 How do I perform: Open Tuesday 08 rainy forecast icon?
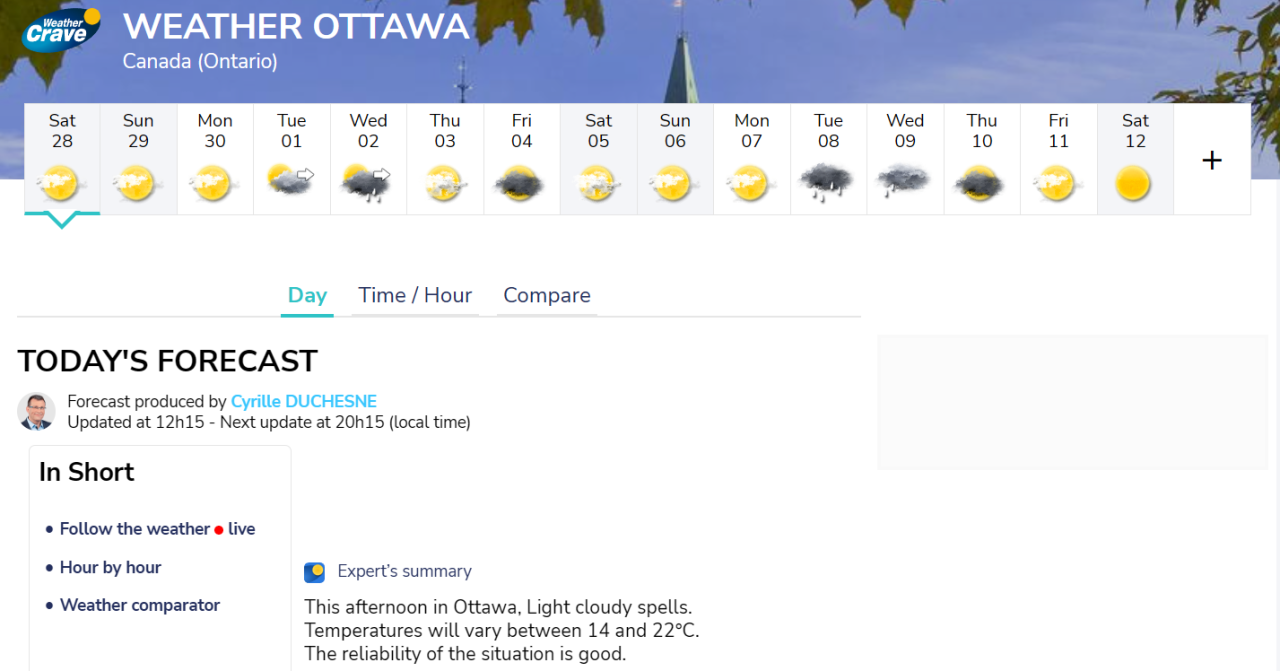[x=827, y=182]
